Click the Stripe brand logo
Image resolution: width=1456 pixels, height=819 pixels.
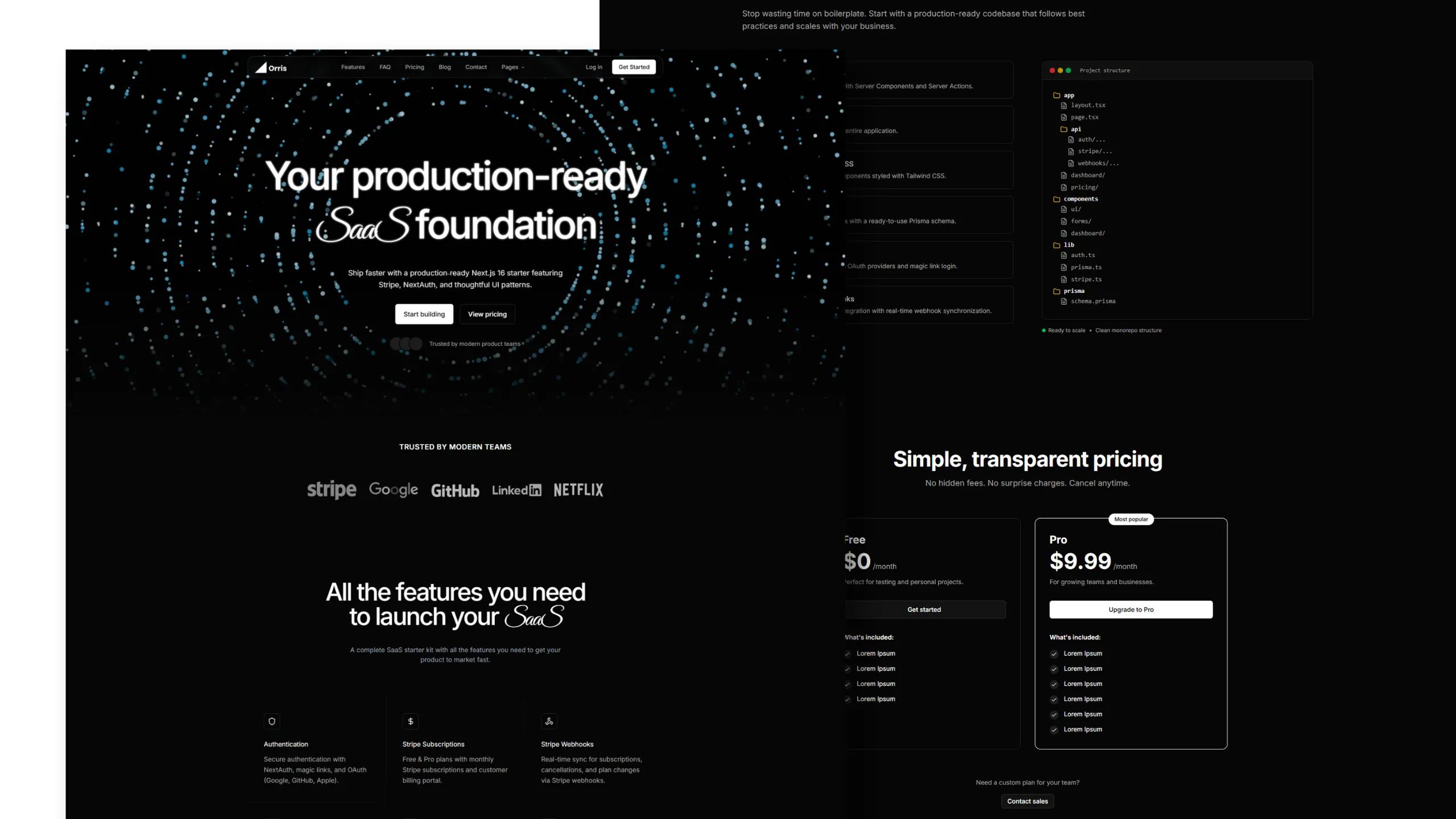tap(332, 490)
